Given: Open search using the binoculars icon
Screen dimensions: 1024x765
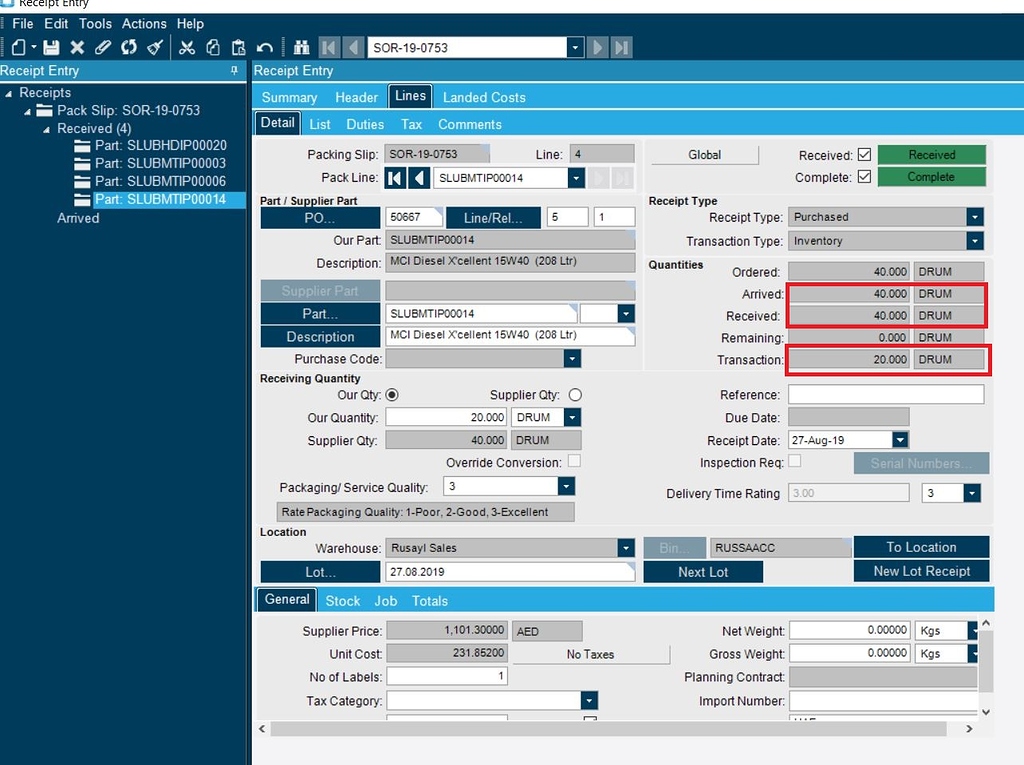Looking at the screenshot, I should (x=301, y=47).
